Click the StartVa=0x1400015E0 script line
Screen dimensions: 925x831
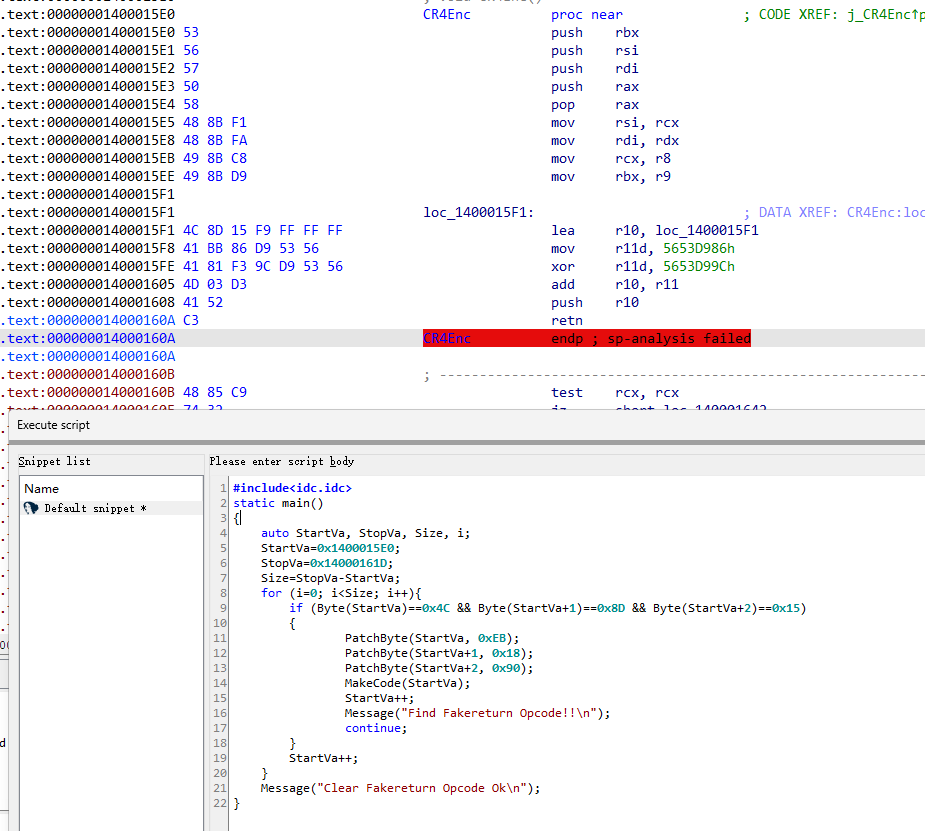pos(329,548)
